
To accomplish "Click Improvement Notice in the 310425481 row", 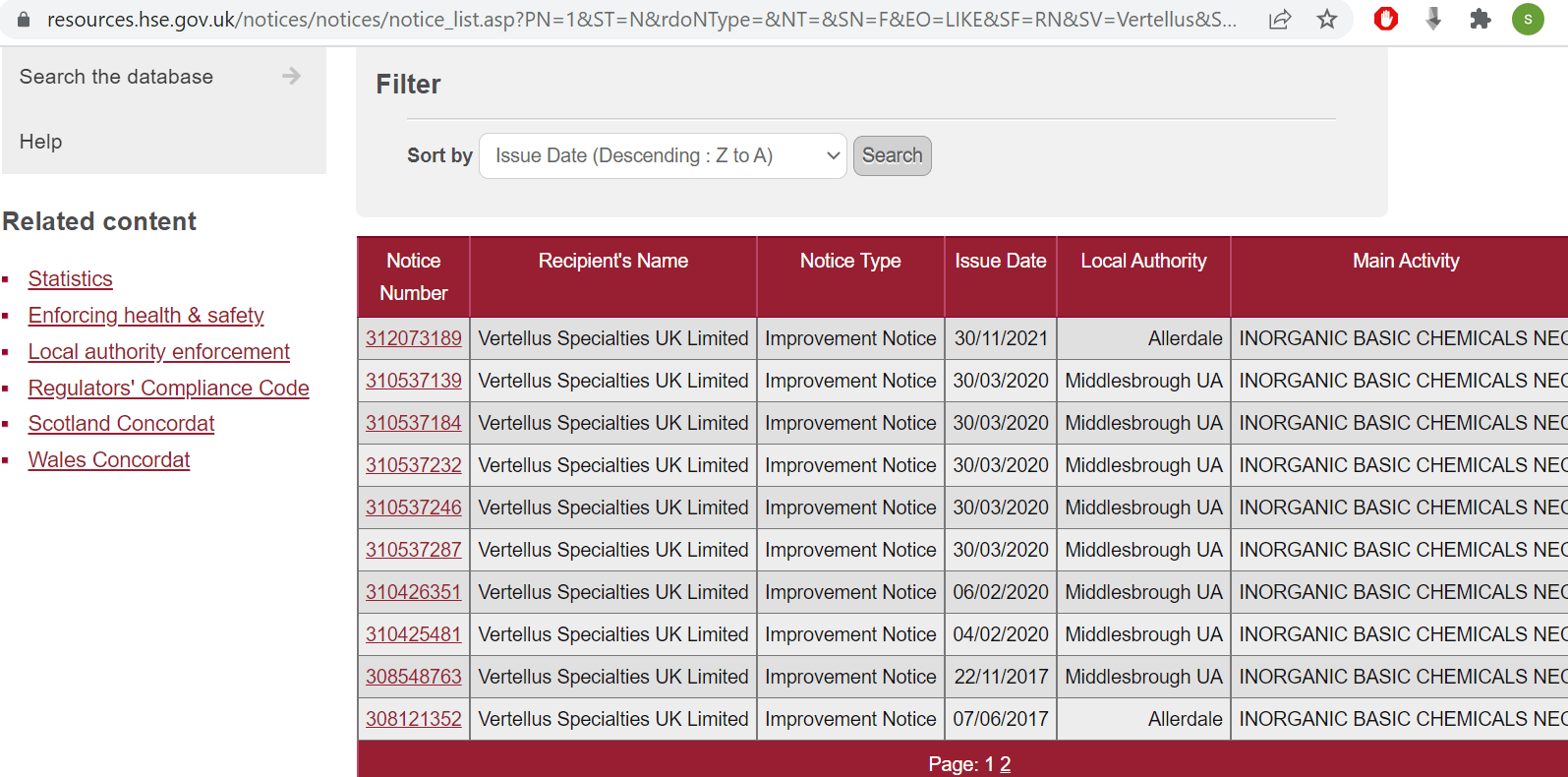I will click(x=850, y=634).
